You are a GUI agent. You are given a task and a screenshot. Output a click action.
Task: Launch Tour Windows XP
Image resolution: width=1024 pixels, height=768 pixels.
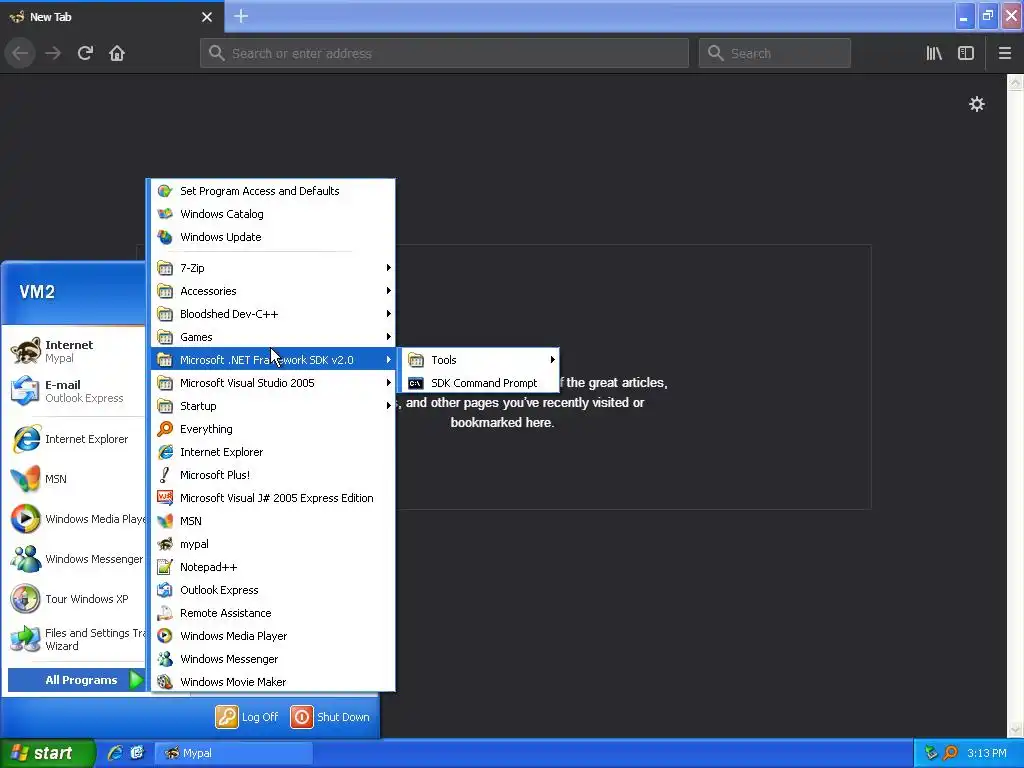click(x=76, y=599)
